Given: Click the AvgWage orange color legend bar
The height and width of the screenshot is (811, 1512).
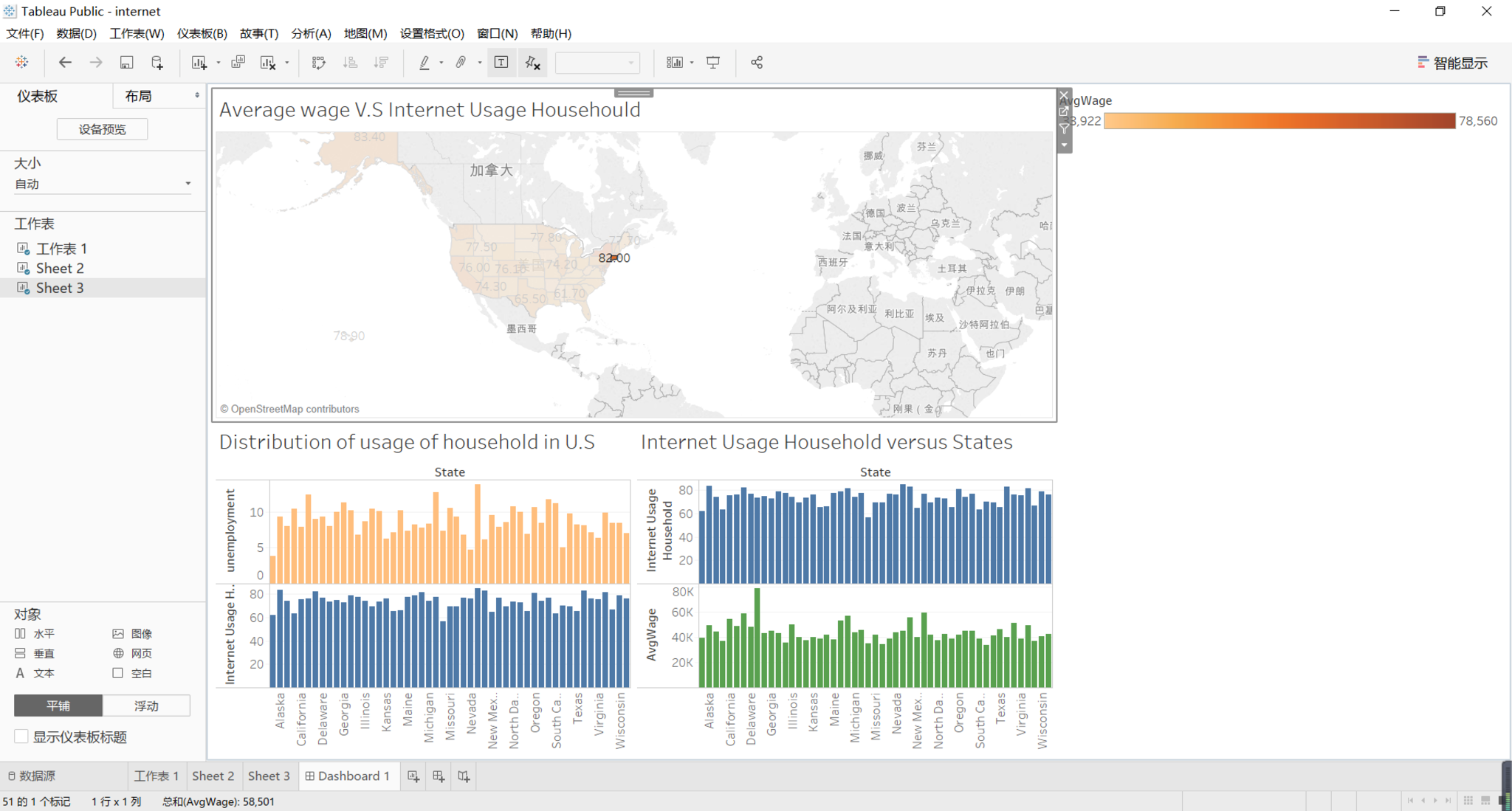Looking at the screenshot, I should pos(1279,121).
